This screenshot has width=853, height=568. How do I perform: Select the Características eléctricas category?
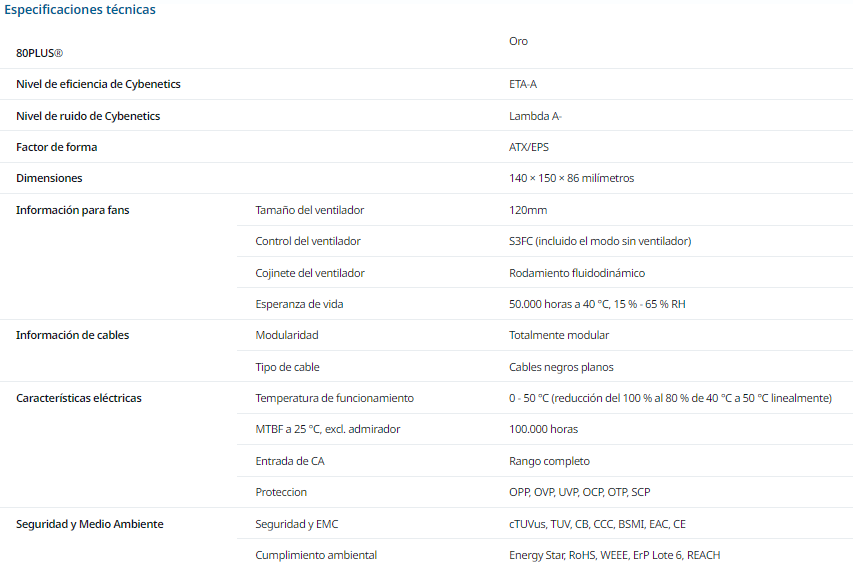[78, 398]
